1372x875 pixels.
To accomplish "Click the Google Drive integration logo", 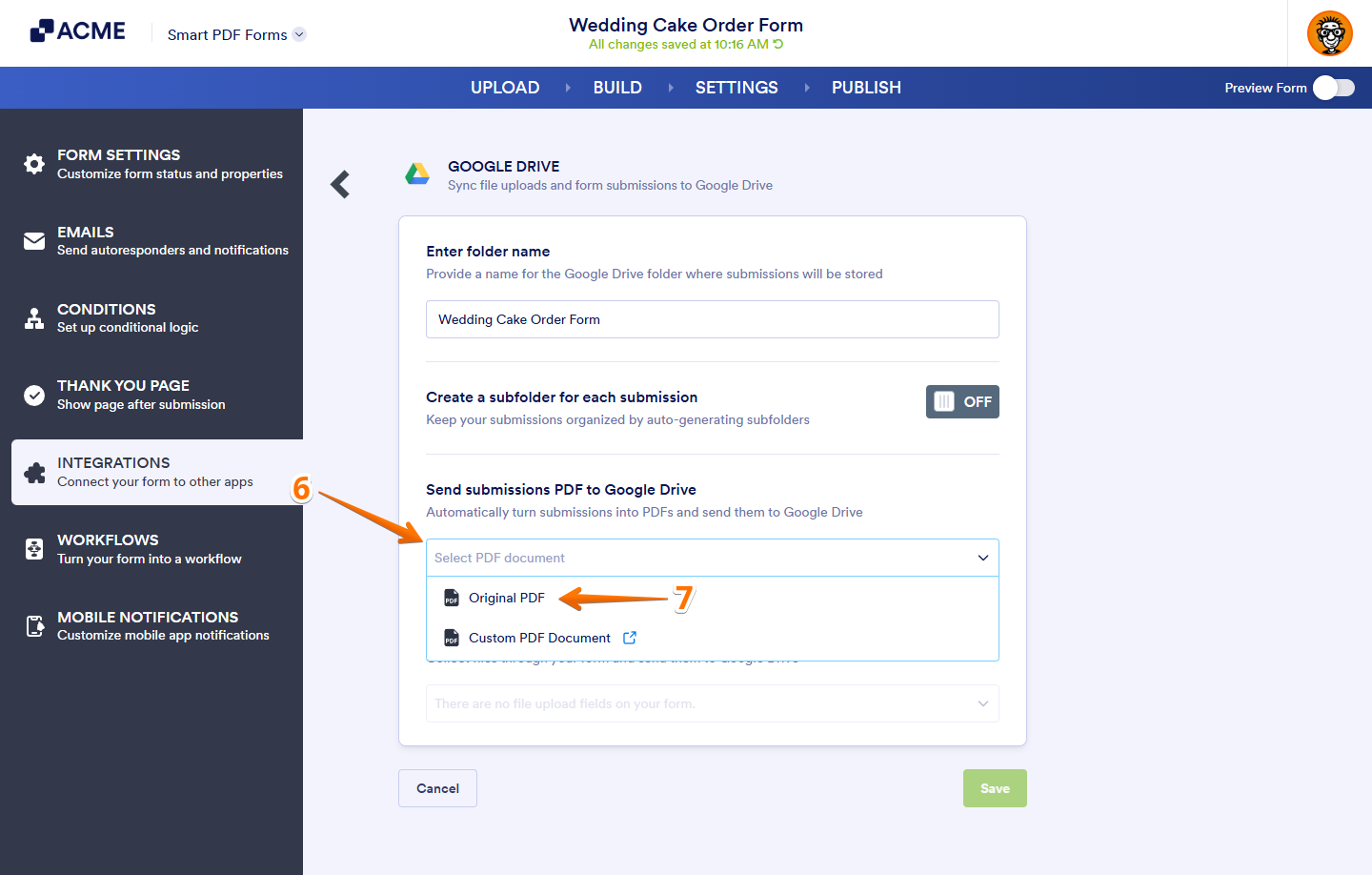I will click(417, 173).
